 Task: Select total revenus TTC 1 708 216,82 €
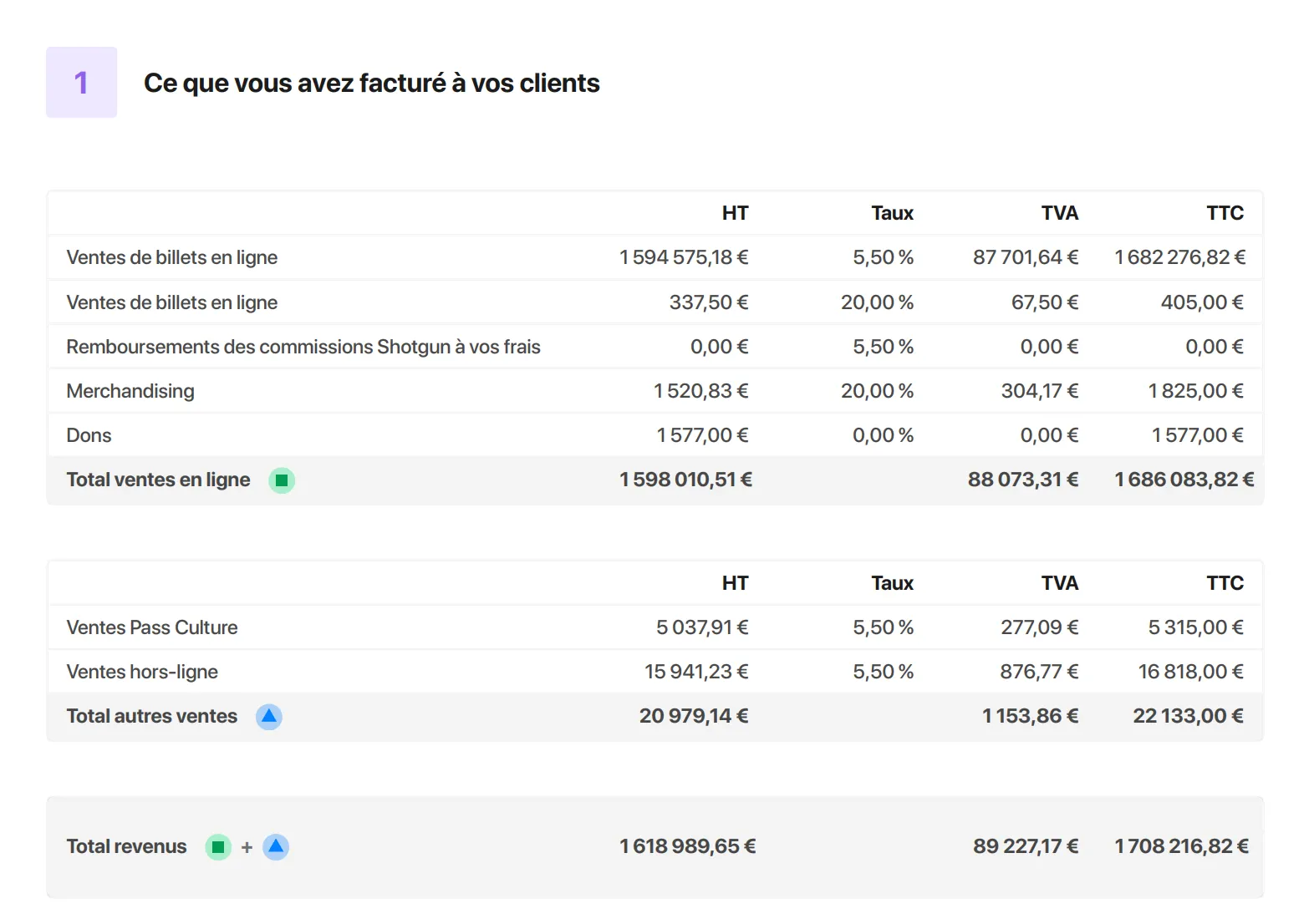point(1182,846)
